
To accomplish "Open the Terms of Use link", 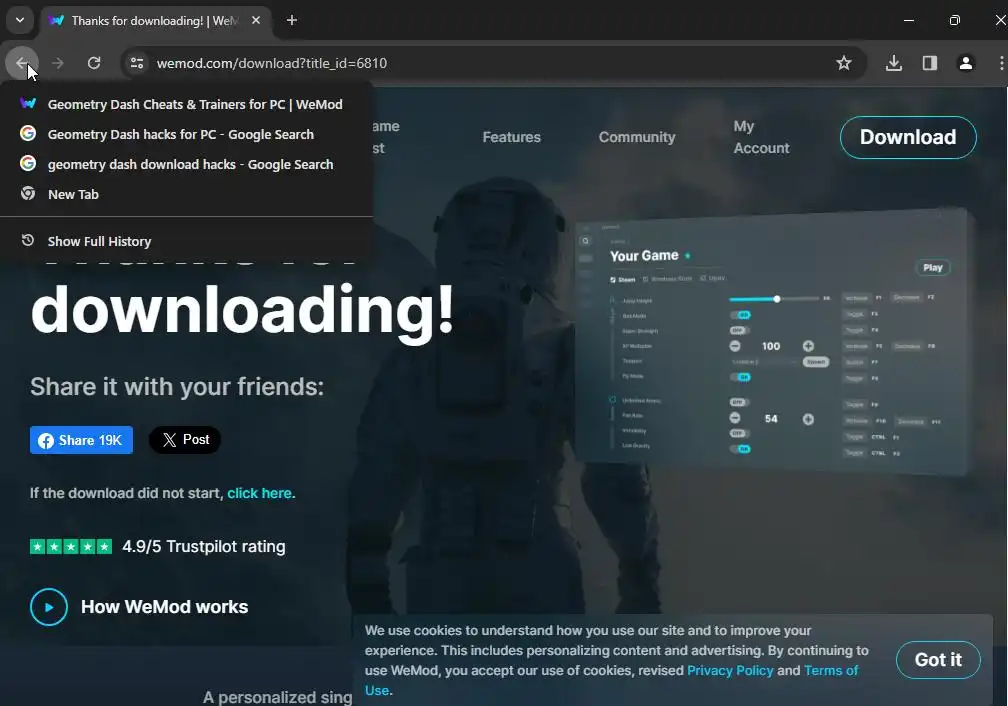I will click(x=831, y=670).
